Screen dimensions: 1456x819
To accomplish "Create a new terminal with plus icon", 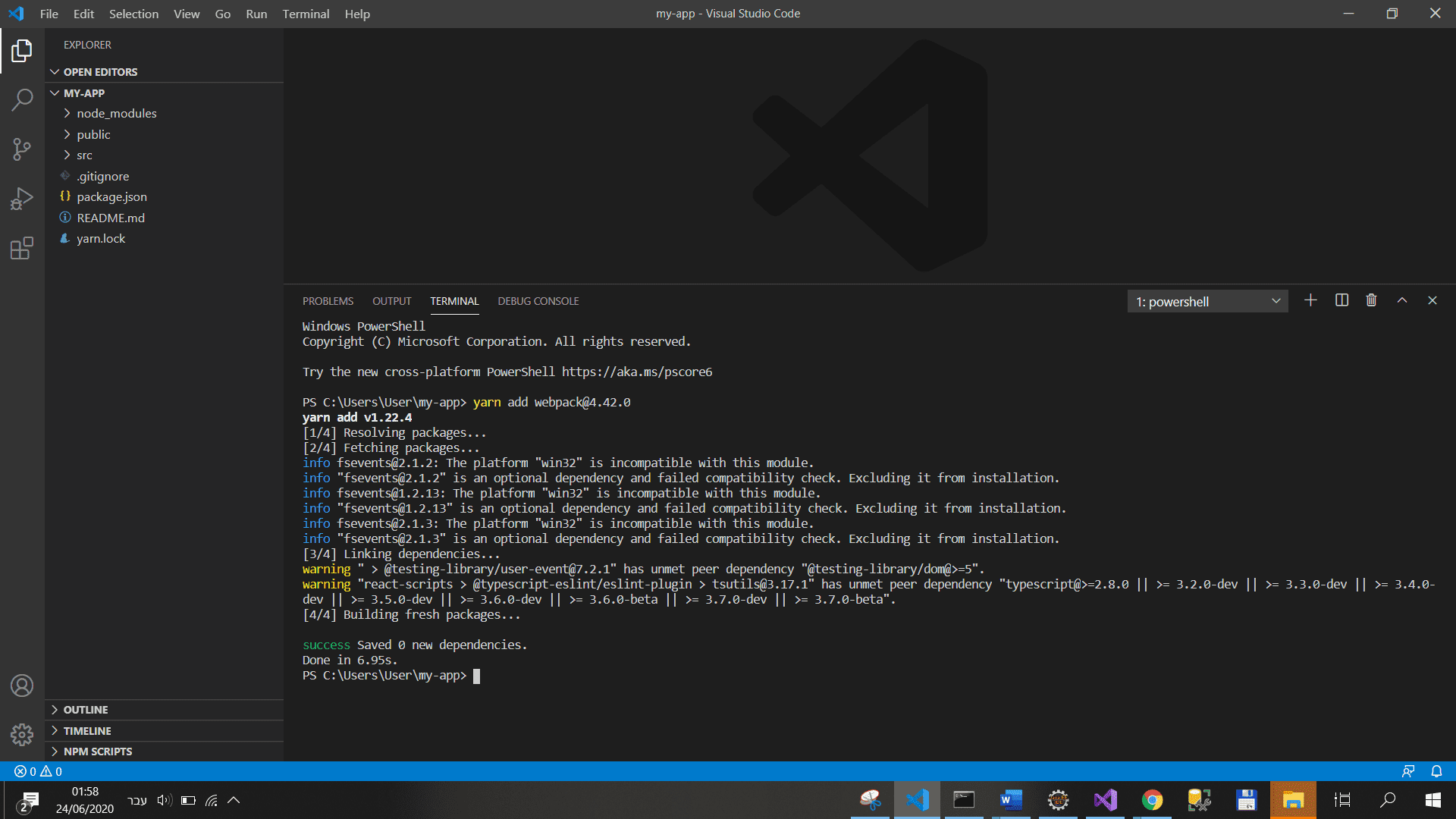I will [x=1310, y=300].
